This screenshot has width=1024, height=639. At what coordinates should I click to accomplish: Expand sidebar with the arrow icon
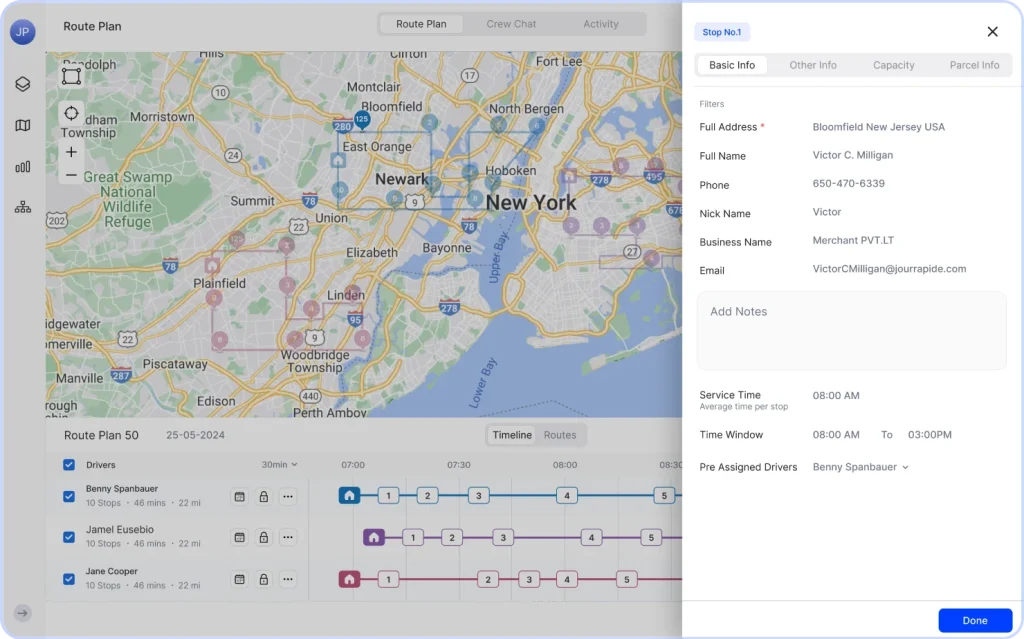coord(23,613)
